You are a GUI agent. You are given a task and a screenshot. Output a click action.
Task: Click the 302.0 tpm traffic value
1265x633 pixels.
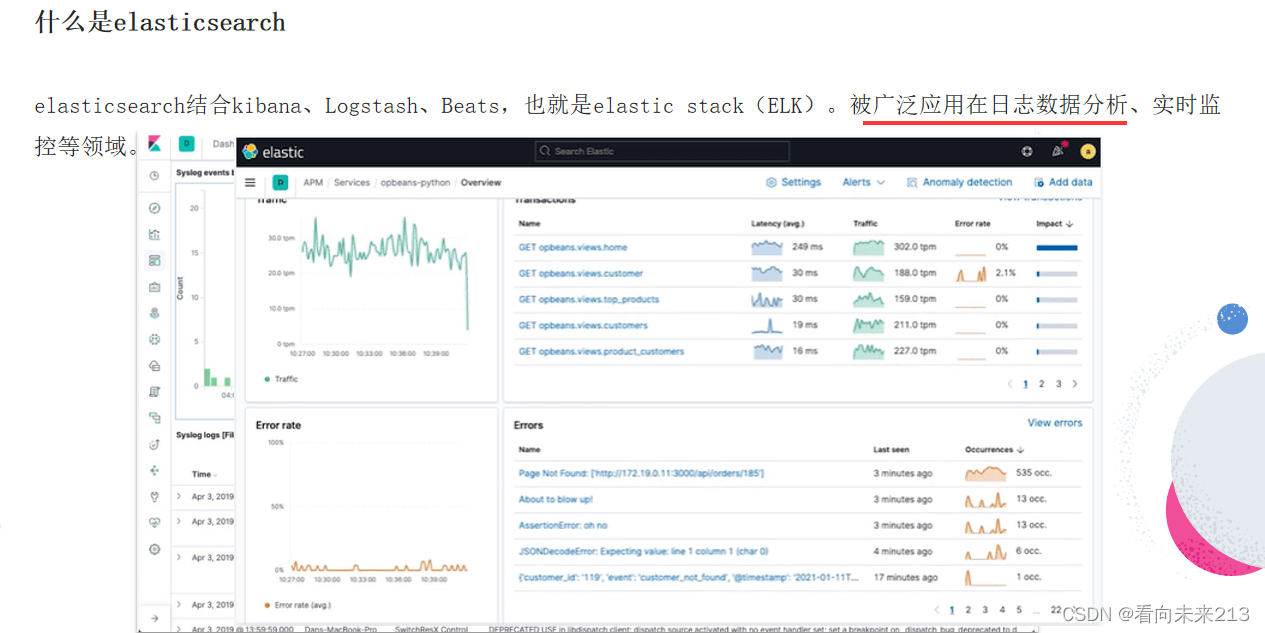click(x=914, y=247)
